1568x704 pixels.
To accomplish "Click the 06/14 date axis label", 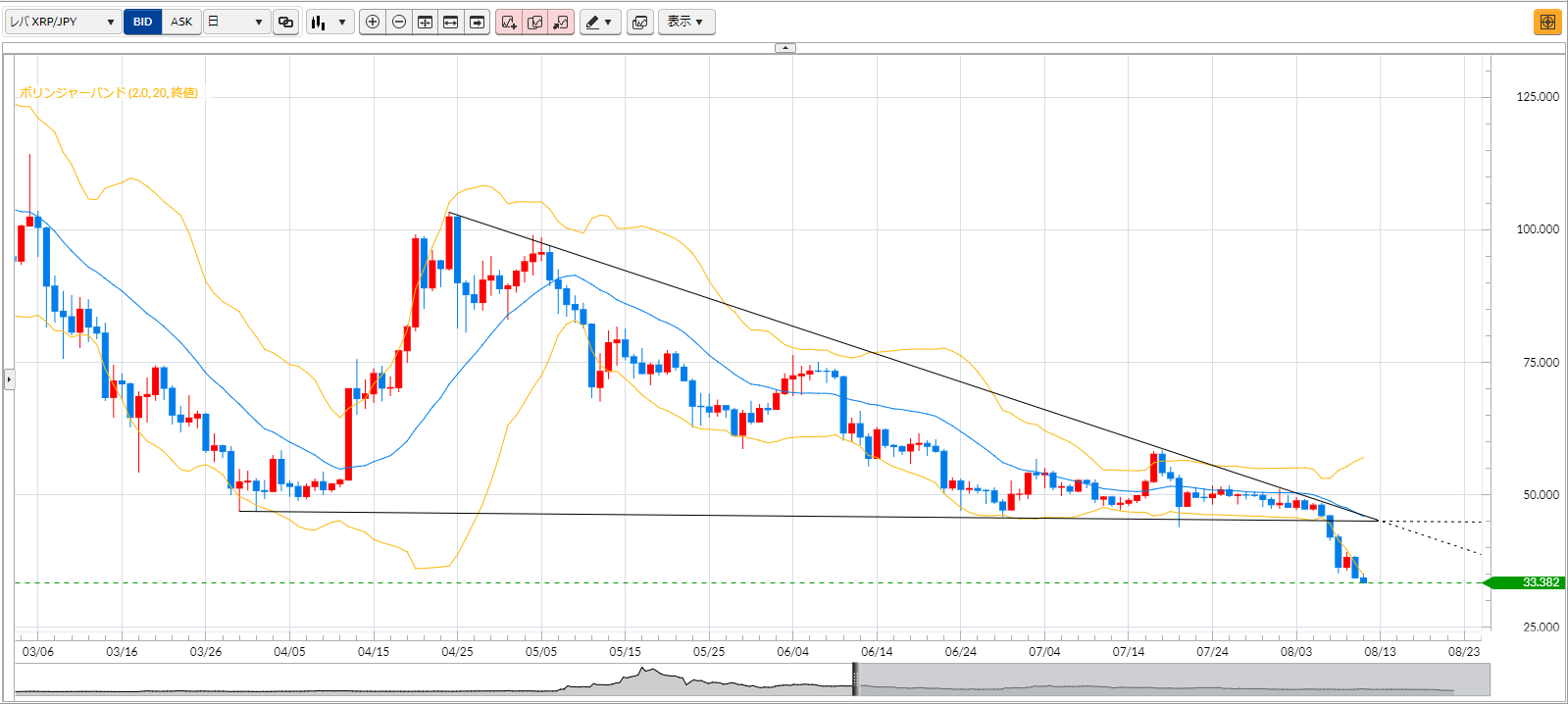I will [x=877, y=652].
